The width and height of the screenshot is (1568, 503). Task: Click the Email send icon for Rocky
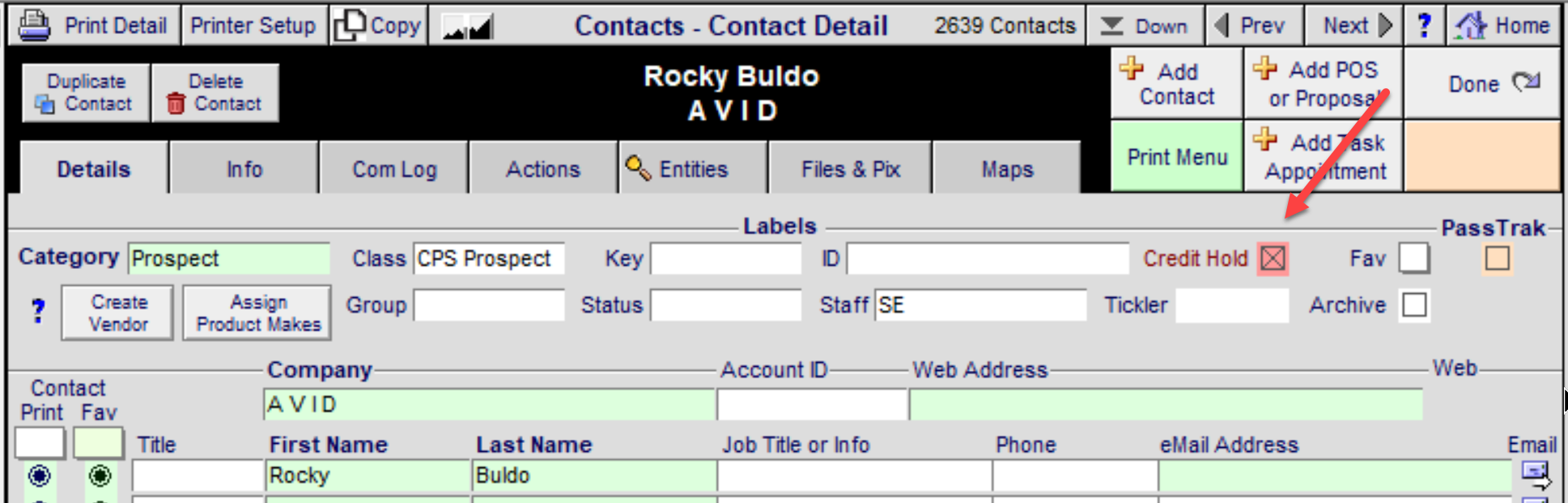click(1536, 475)
